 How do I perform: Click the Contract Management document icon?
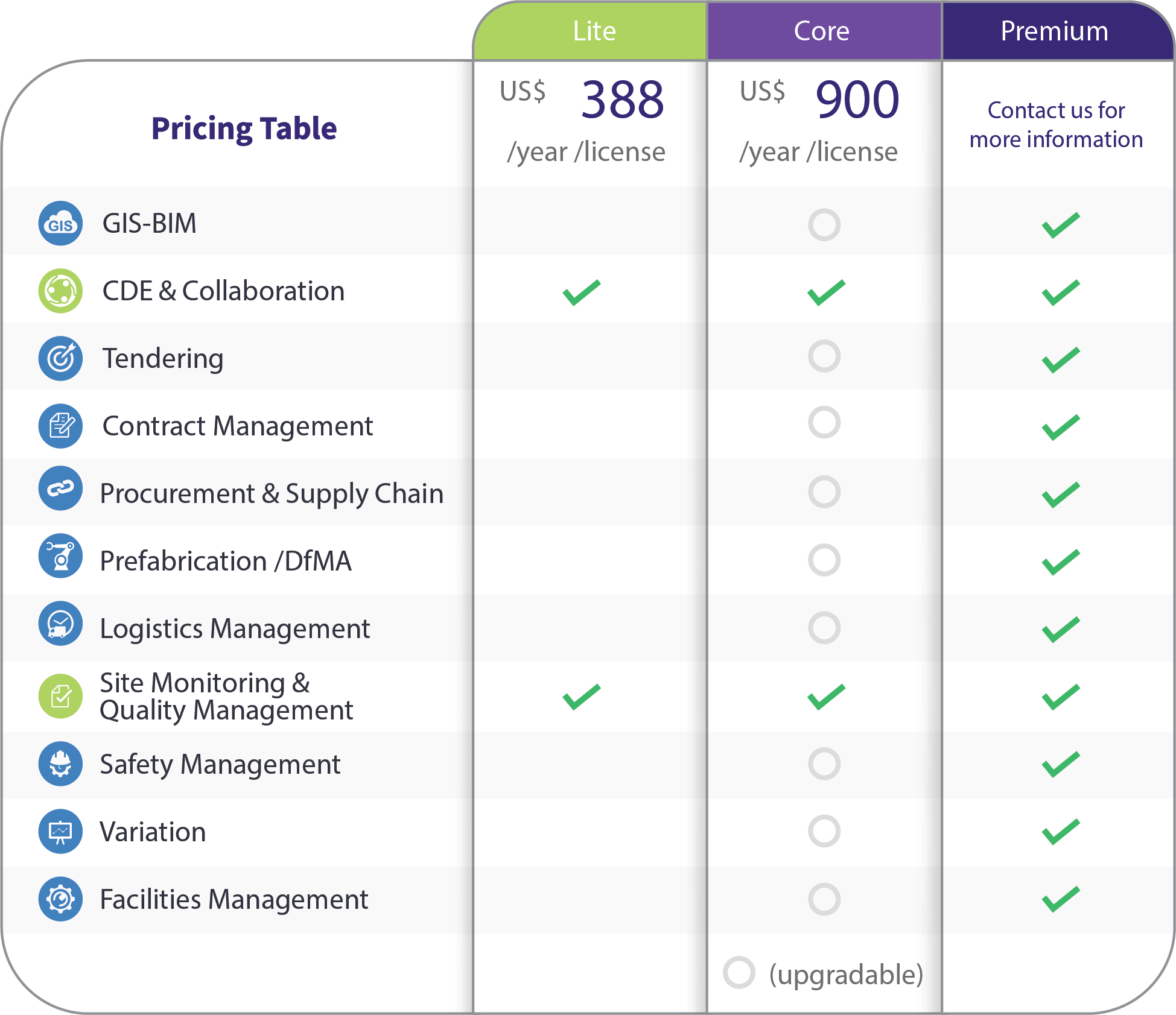coord(60,426)
